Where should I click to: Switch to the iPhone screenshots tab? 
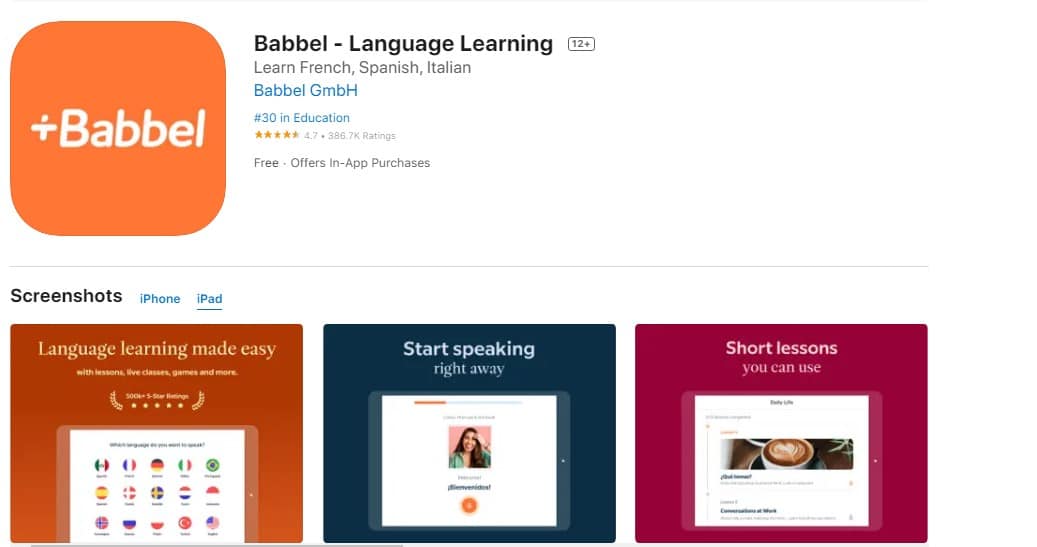(160, 299)
